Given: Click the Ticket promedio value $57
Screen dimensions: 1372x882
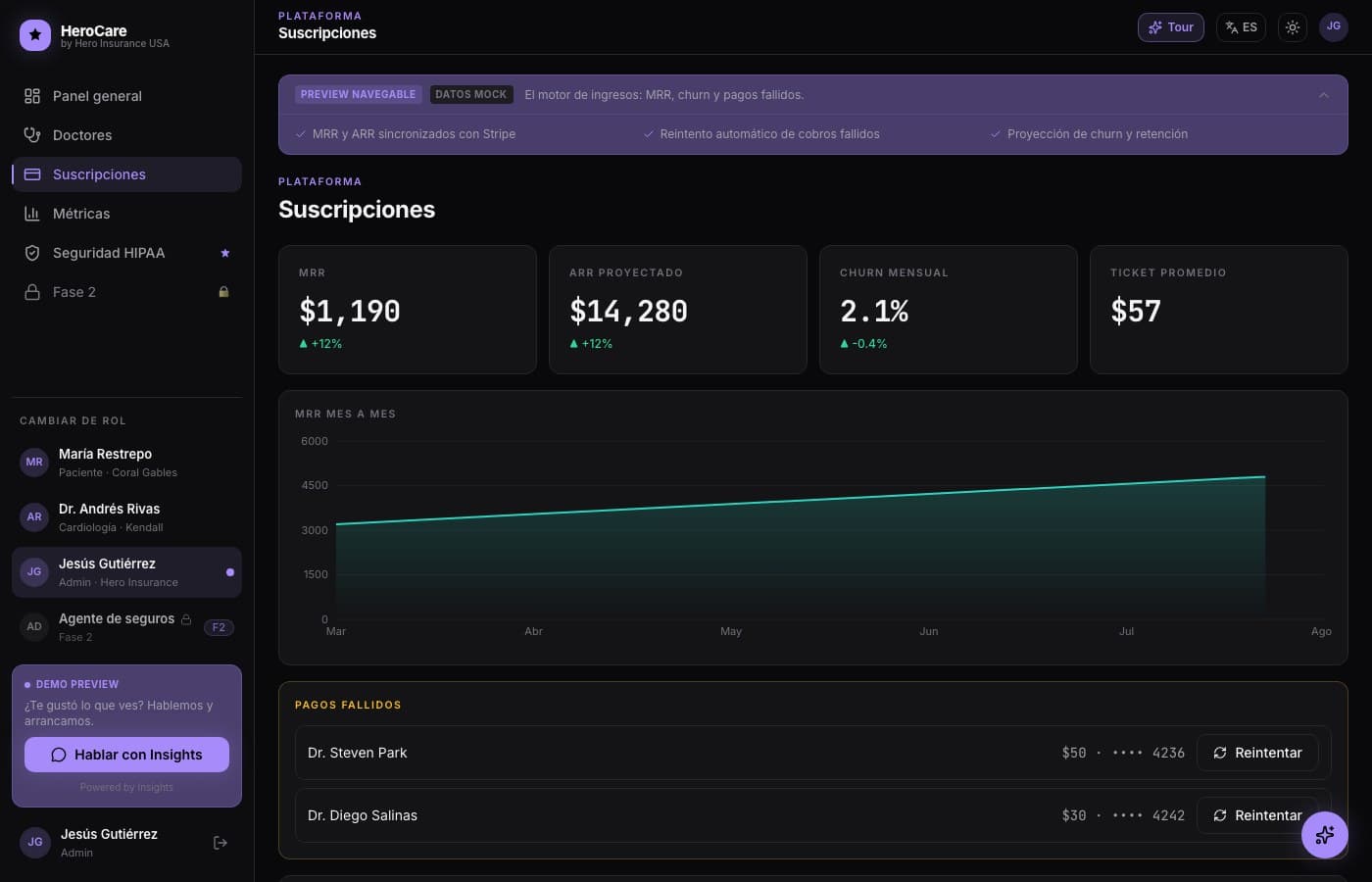Looking at the screenshot, I should (1136, 312).
